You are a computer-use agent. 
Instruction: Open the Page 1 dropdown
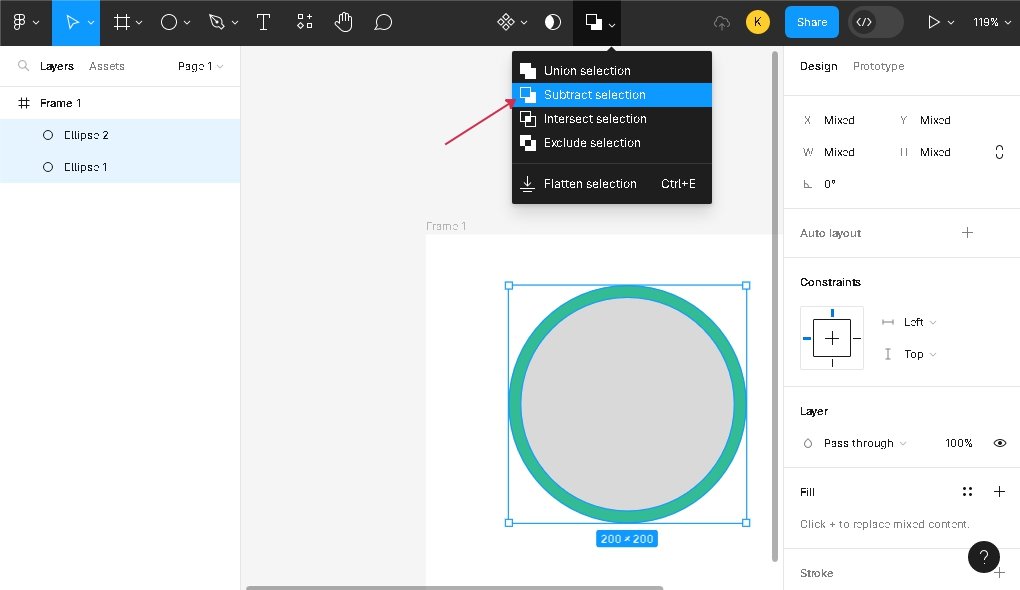point(200,66)
